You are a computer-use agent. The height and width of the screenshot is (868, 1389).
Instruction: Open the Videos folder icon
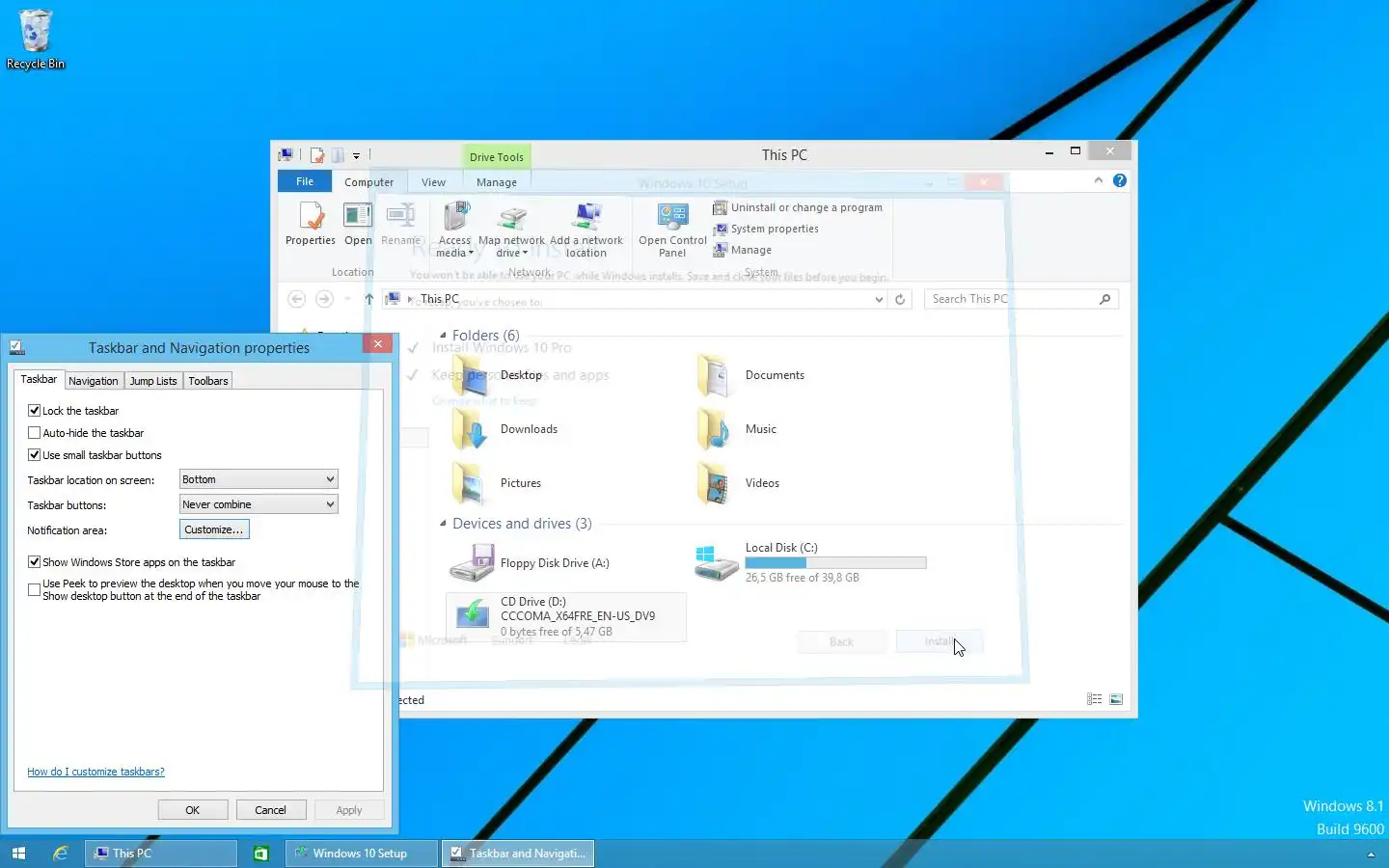click(x=716, y=483)
